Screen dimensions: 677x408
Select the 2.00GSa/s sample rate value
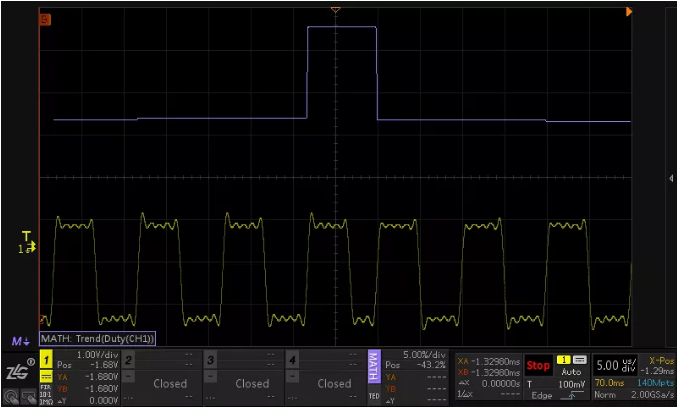(652, 395)
